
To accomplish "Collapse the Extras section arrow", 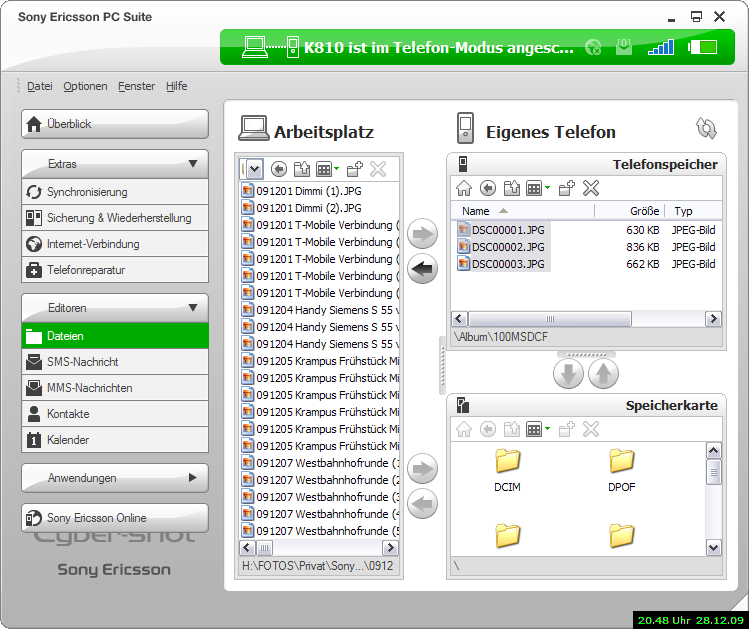I will click(193, 164).
